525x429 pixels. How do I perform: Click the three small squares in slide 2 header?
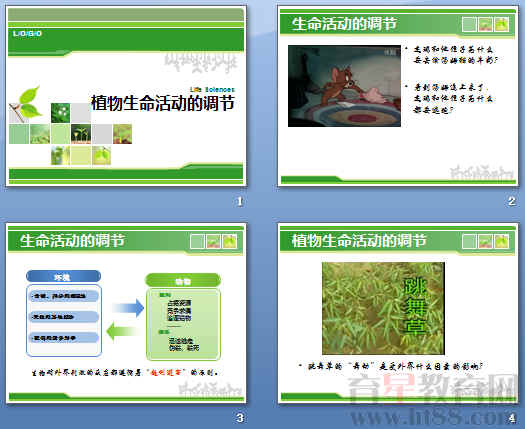pos(485,24)
